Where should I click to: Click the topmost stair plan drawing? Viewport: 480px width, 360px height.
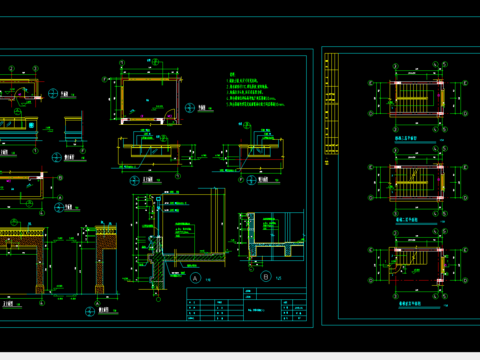[x=417, y=99]
